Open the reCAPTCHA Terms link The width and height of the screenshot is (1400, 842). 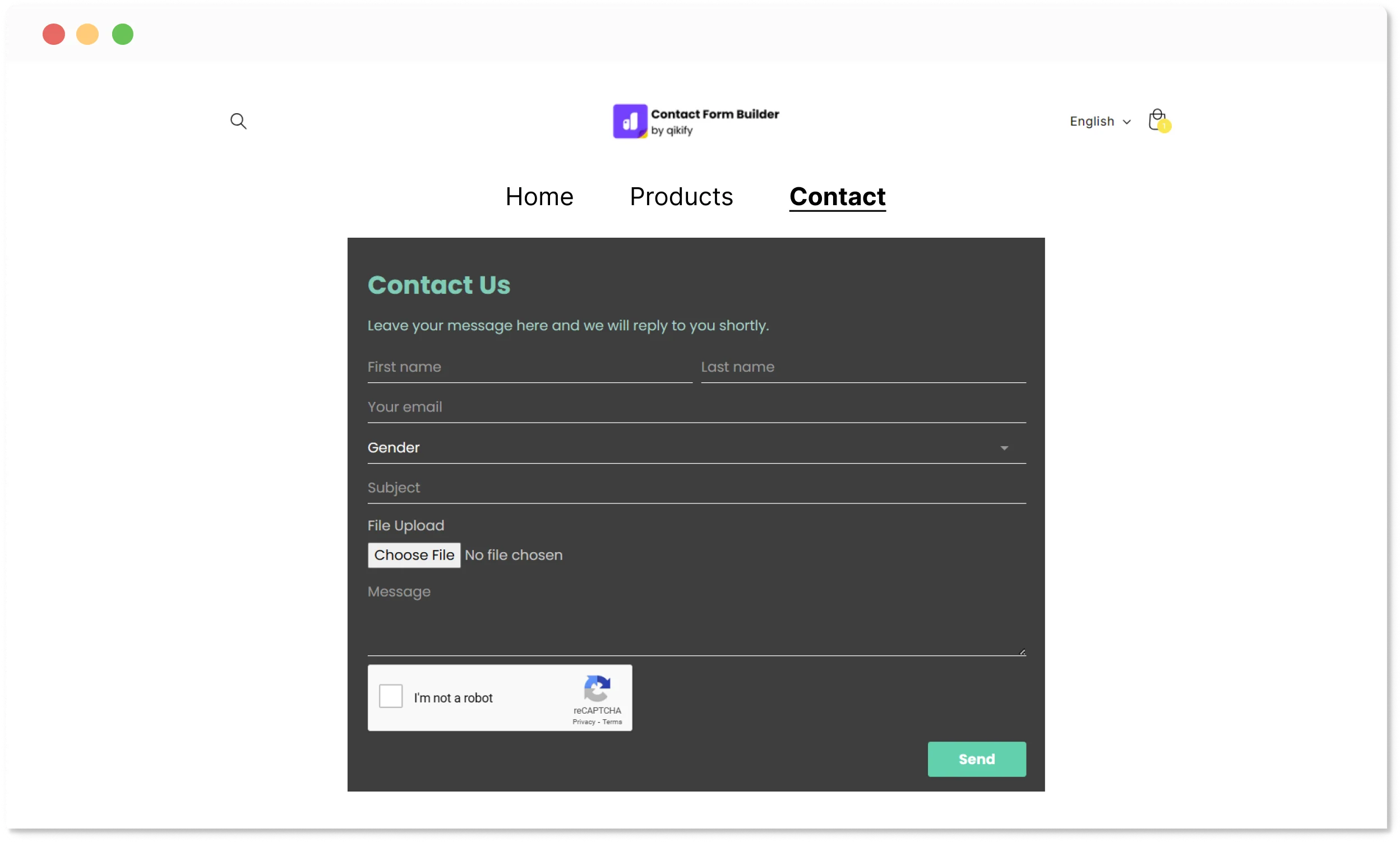(x=612, y=721)
